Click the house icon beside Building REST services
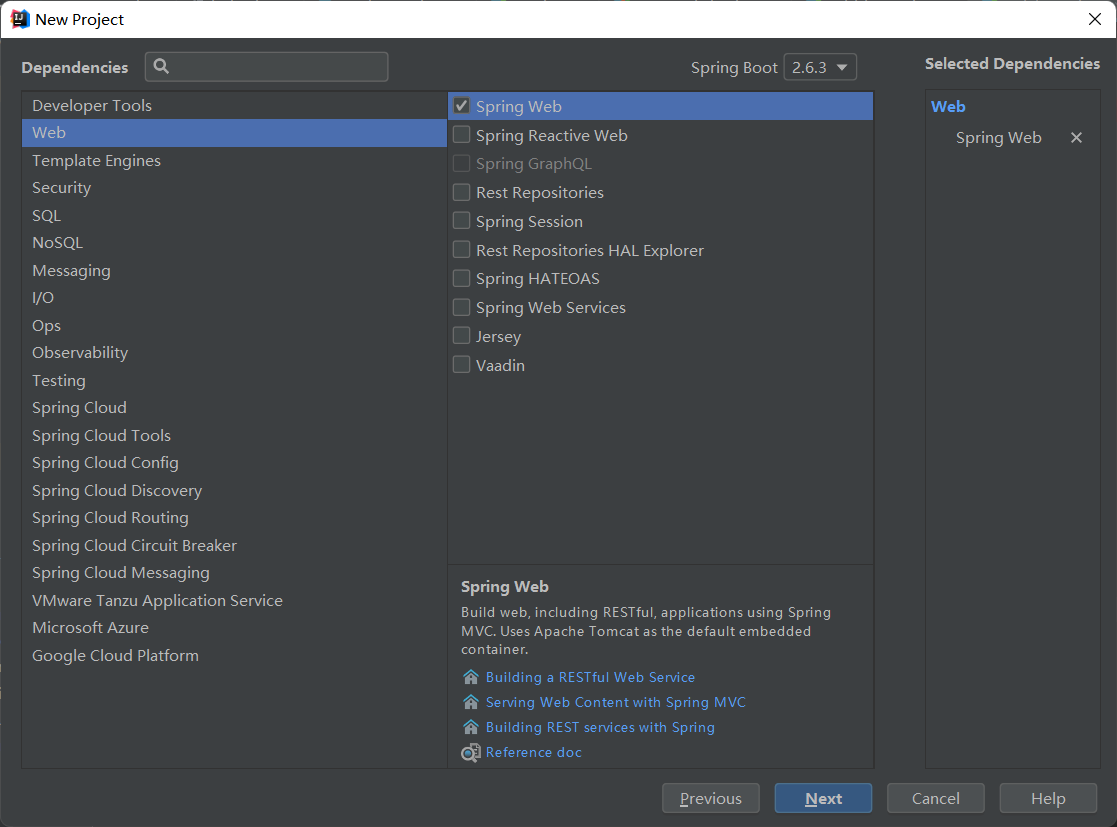Viewport: 1117px width, 827px height. (x=470, y=727)
